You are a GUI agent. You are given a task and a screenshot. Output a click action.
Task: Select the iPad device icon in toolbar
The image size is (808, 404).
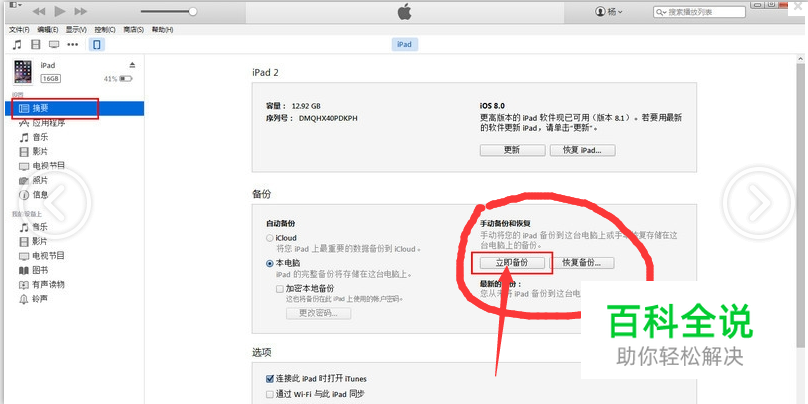coord(96,44)
